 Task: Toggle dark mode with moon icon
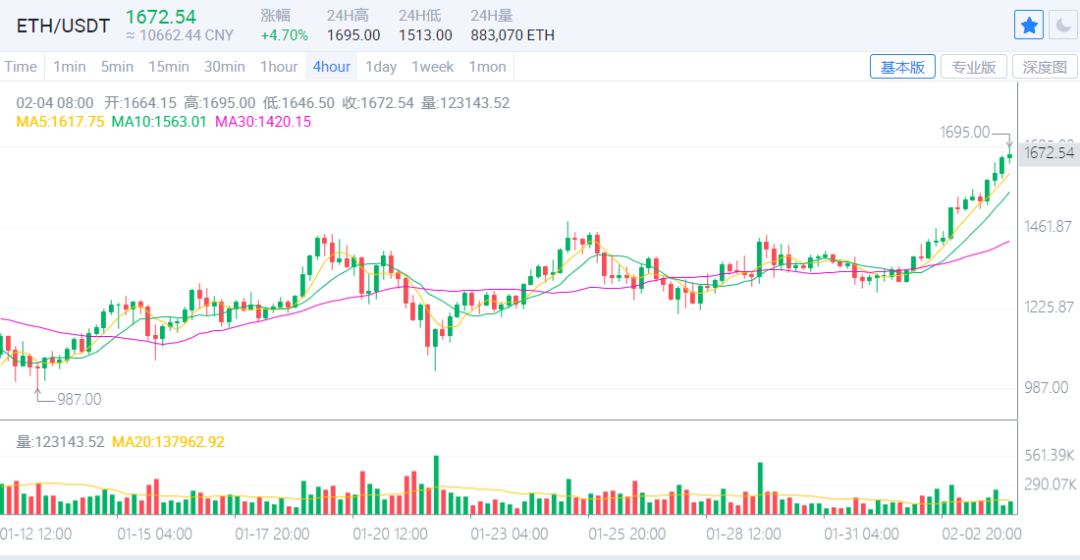click(1063, 25)
